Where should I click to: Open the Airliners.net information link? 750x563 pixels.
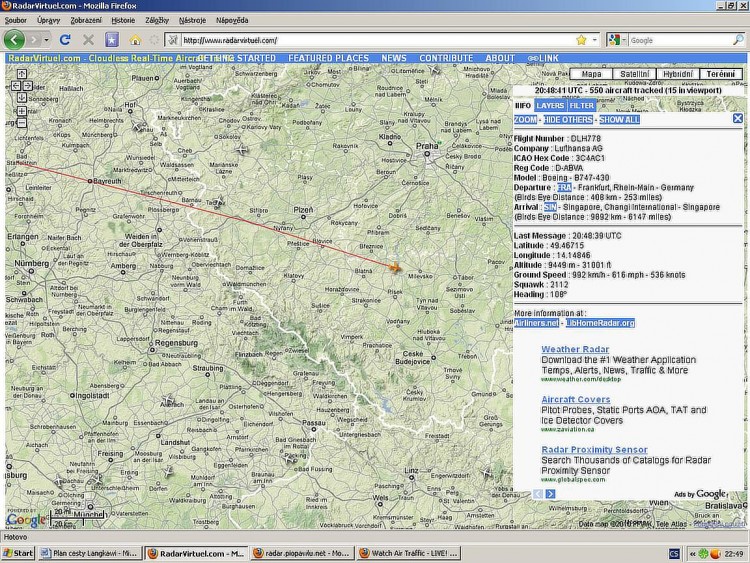(x=536, y=323)
